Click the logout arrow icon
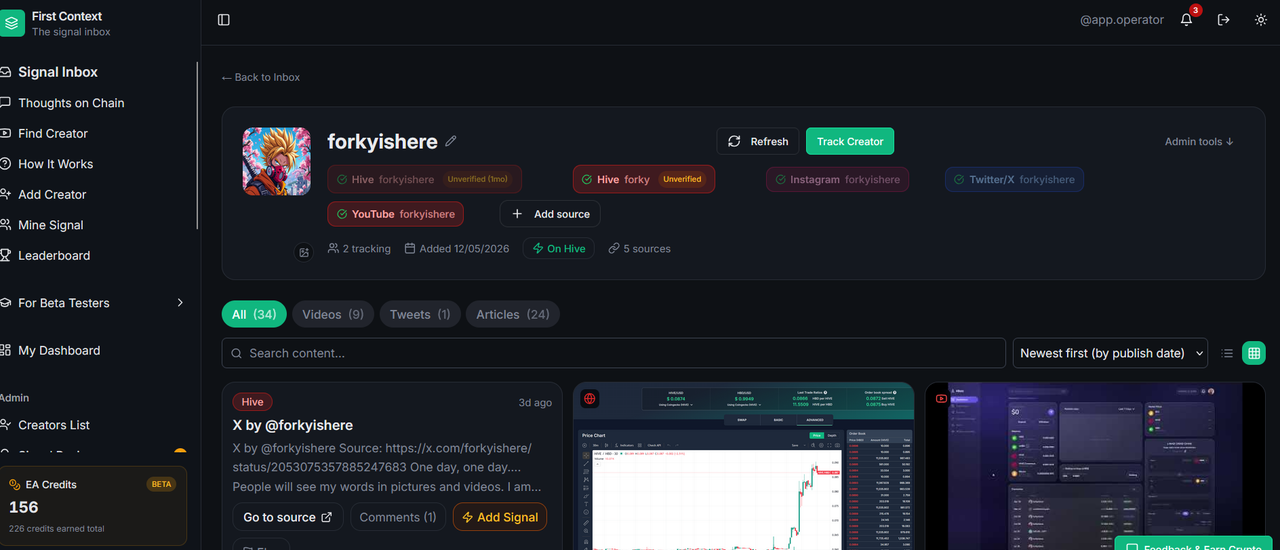 coord(1223,20)
